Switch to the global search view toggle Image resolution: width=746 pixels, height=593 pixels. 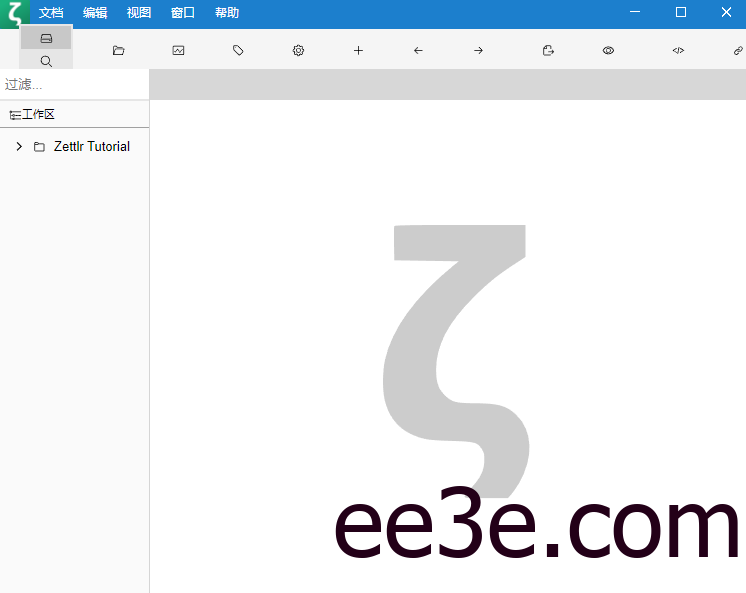[46, 61]
